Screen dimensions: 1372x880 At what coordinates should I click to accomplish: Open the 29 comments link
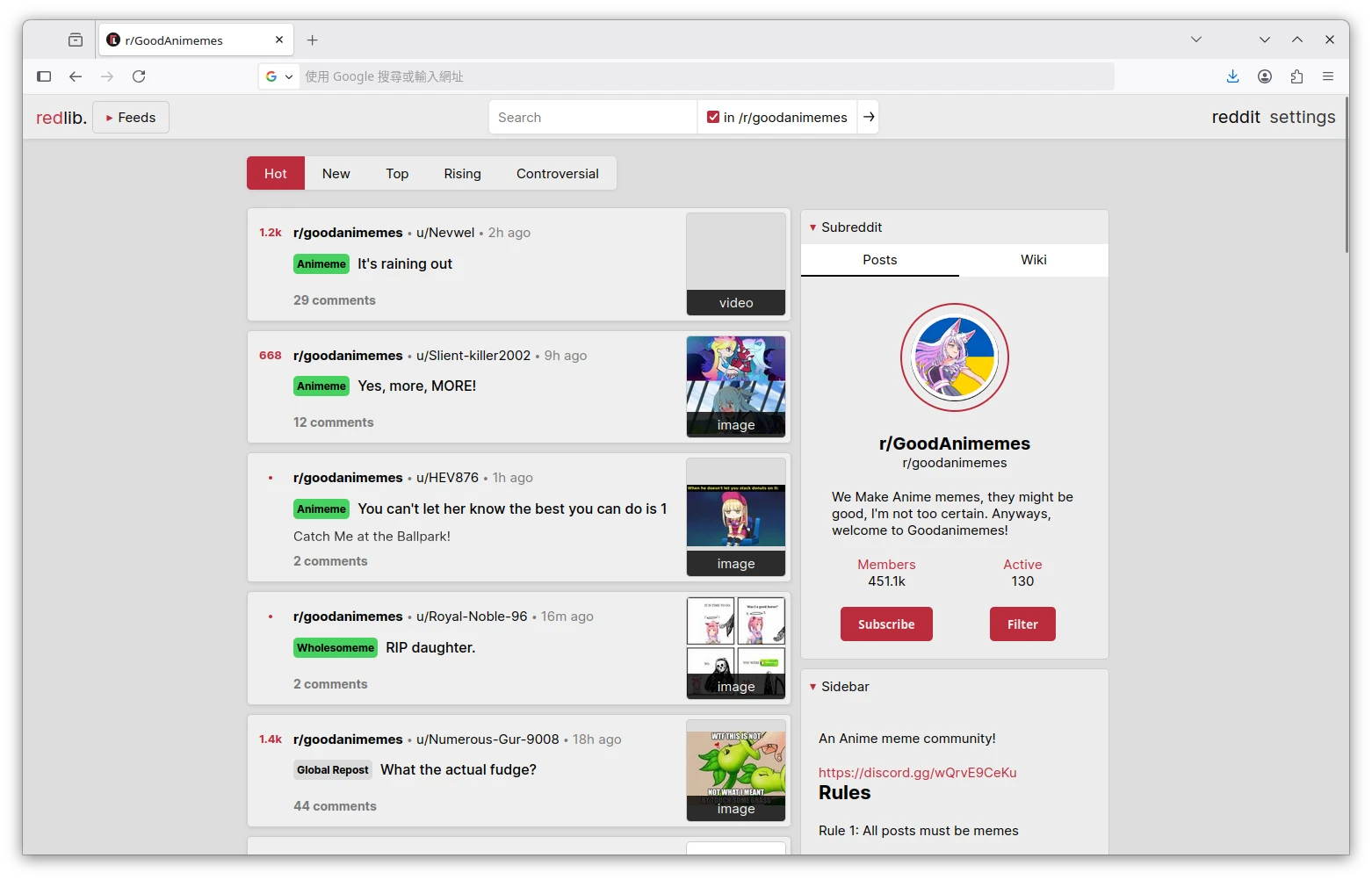[x=335, y=300]
